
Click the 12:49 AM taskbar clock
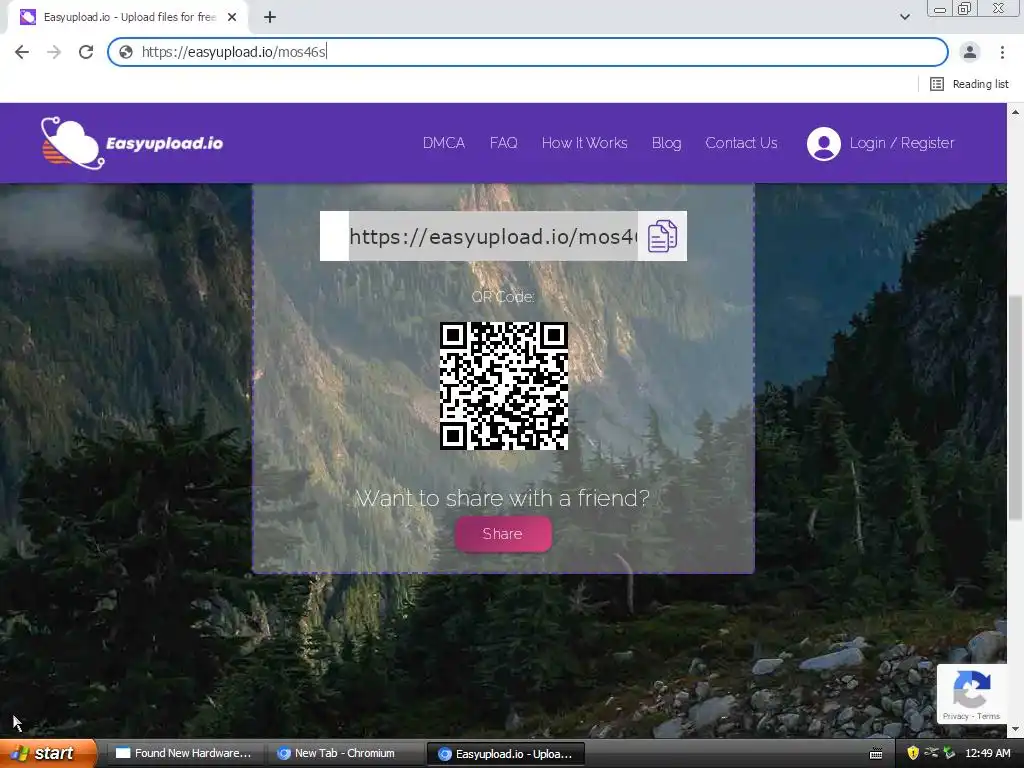987,753
